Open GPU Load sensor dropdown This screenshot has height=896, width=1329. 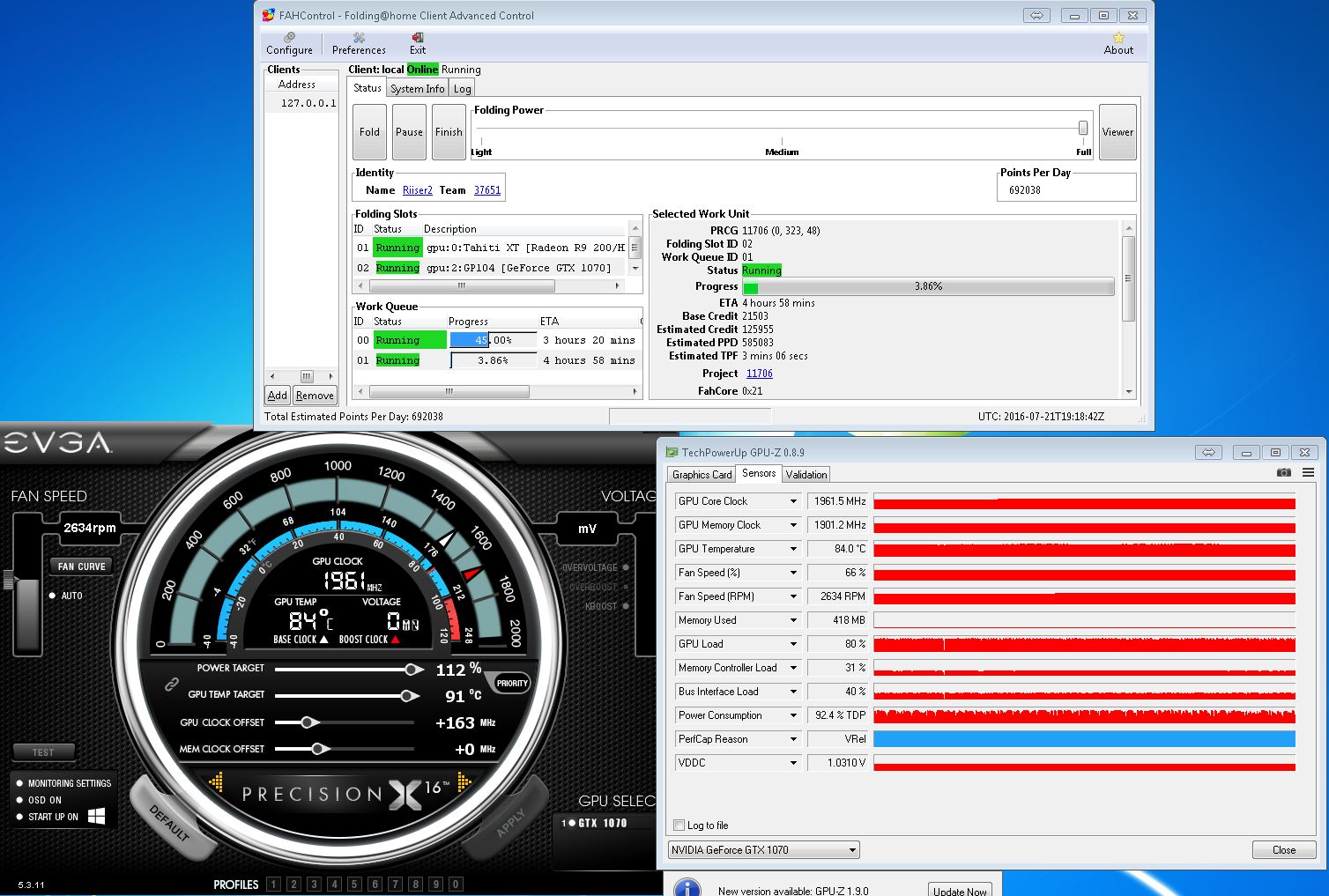point(792,644)
